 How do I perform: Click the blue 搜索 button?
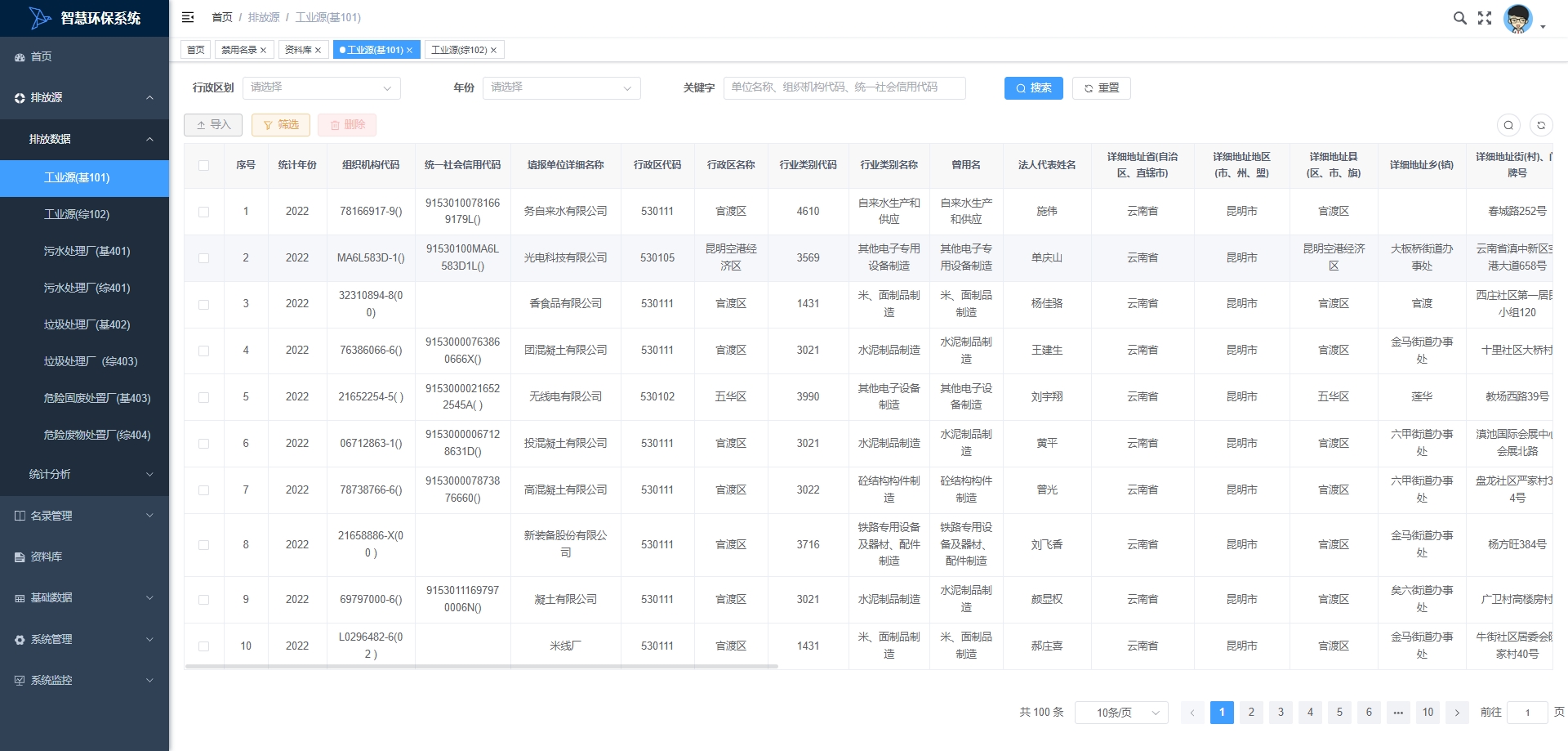[x=1033, y=88]
